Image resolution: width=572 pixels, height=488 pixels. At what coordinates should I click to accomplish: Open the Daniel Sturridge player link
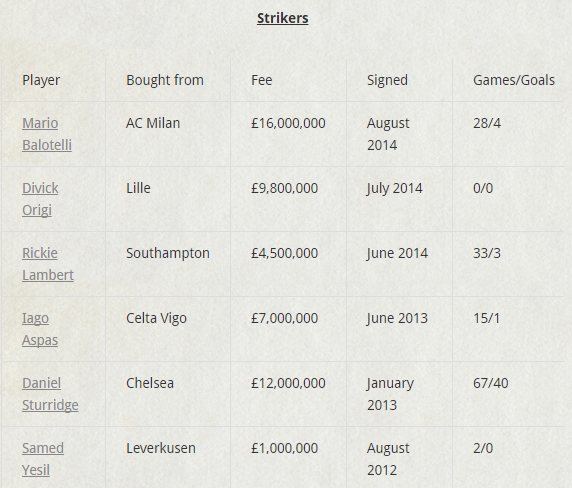(x=50, y=394)
